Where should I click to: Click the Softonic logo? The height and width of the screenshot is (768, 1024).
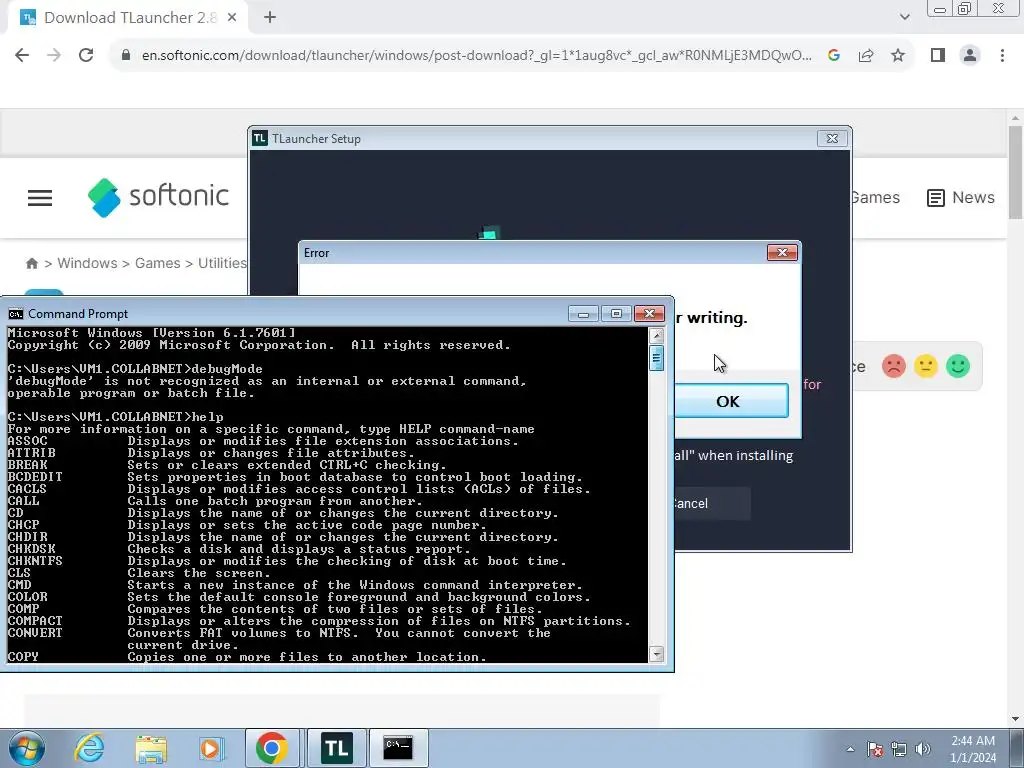[x=159, y=197]
